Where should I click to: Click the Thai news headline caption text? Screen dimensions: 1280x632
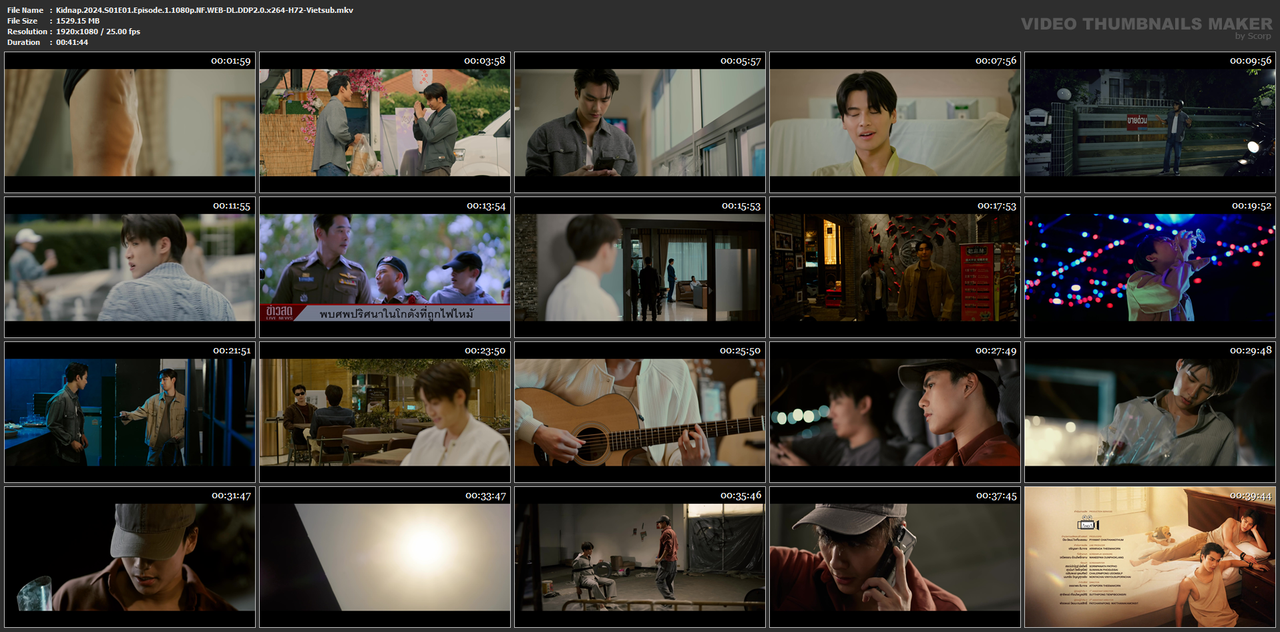point(397,314)
